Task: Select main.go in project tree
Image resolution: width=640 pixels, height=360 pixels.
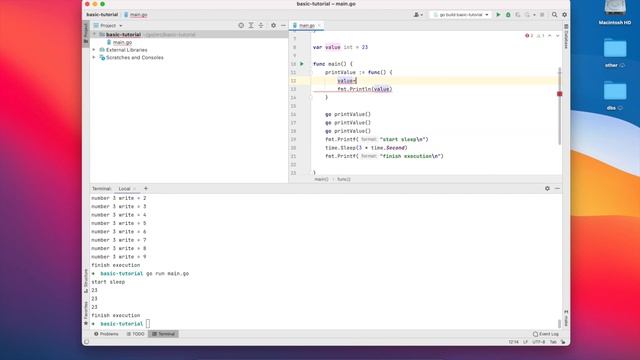Action: 122,42
